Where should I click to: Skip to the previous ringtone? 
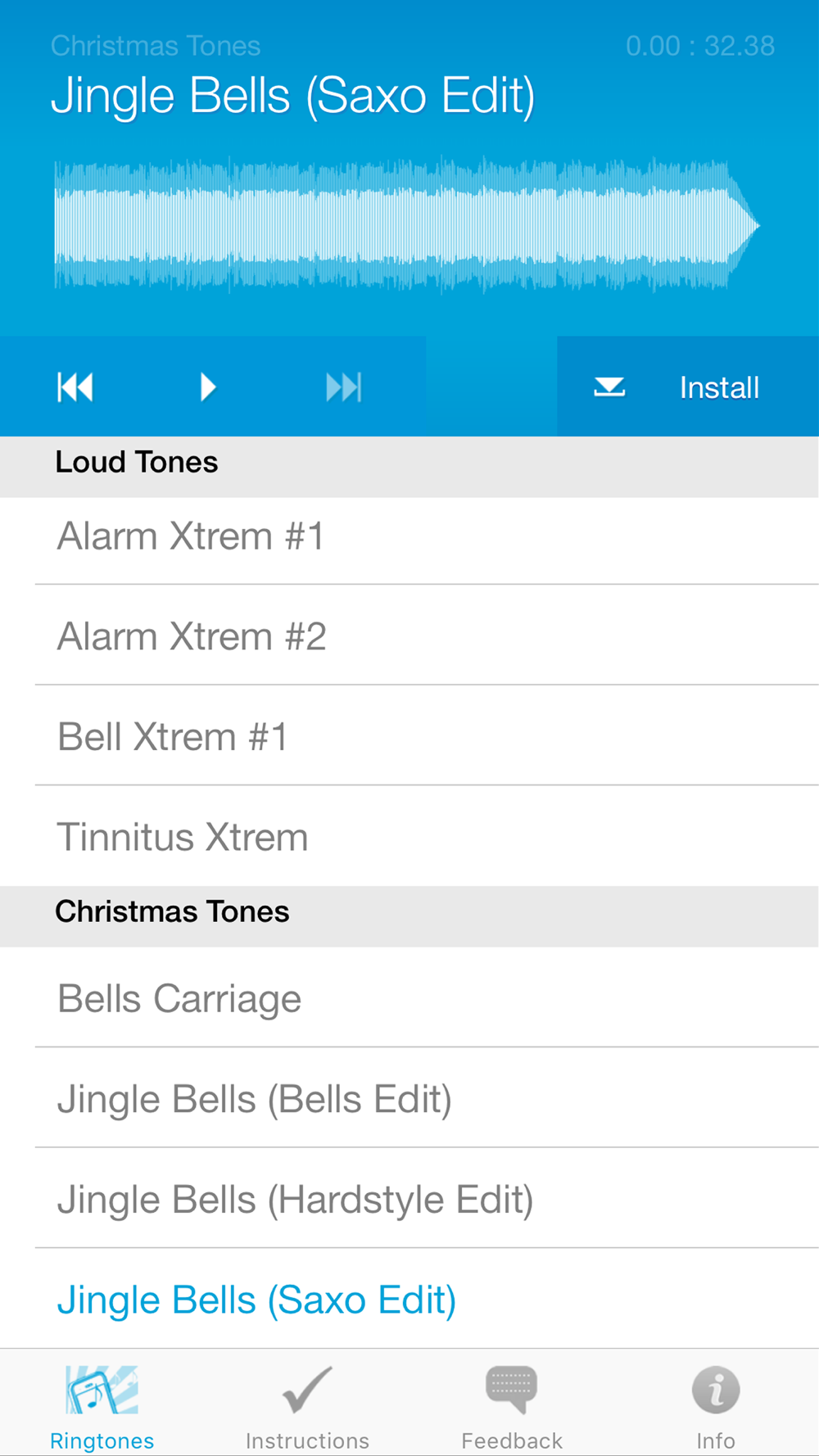[75, 387]
